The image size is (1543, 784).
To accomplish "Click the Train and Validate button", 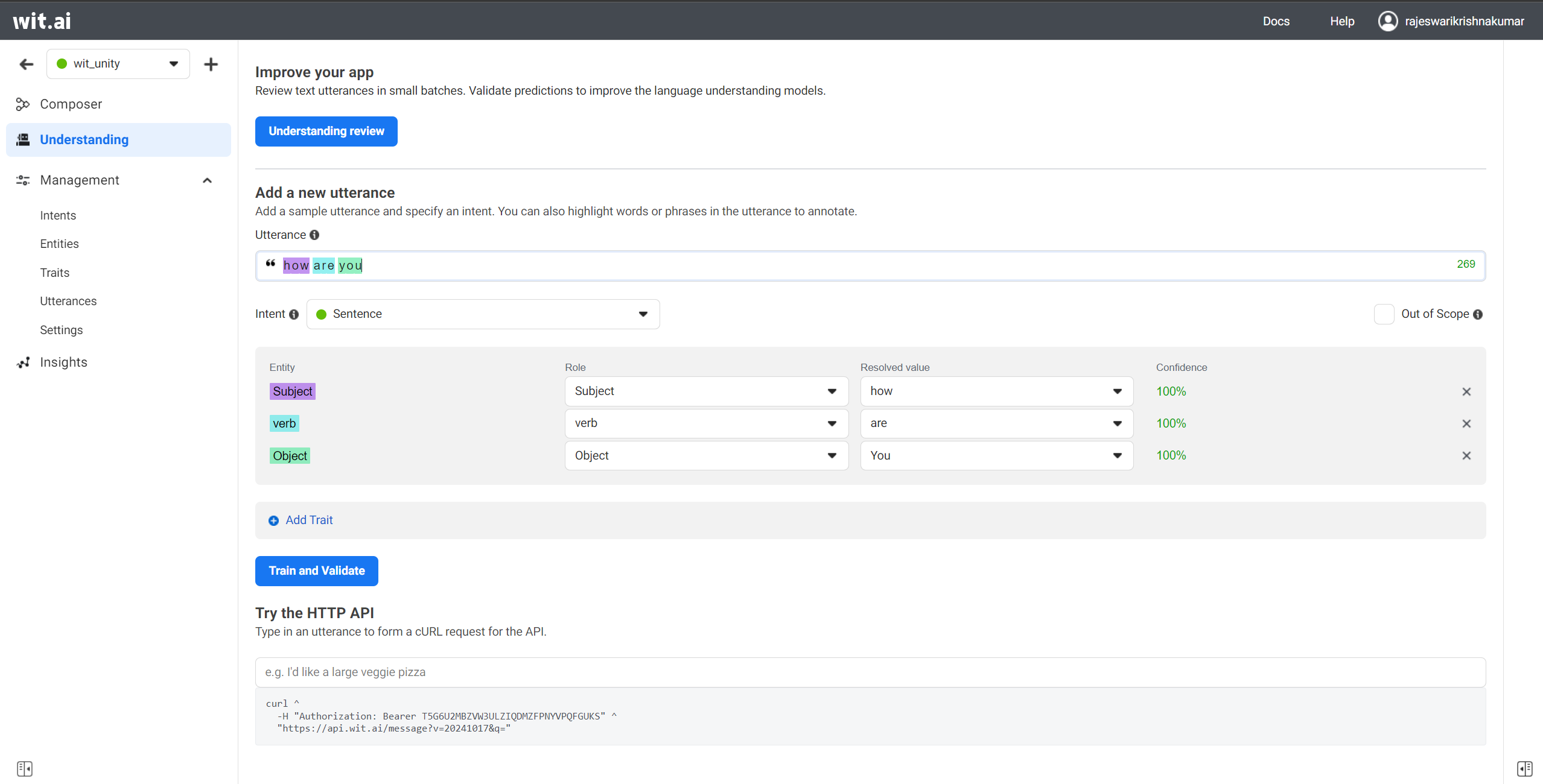I will click(316, 571).
